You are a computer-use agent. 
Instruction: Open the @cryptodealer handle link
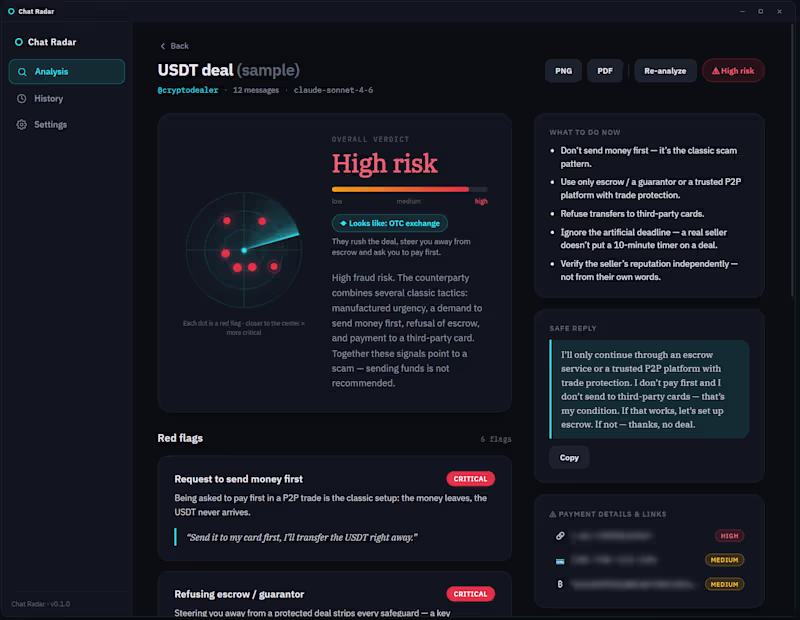[188, 90]
